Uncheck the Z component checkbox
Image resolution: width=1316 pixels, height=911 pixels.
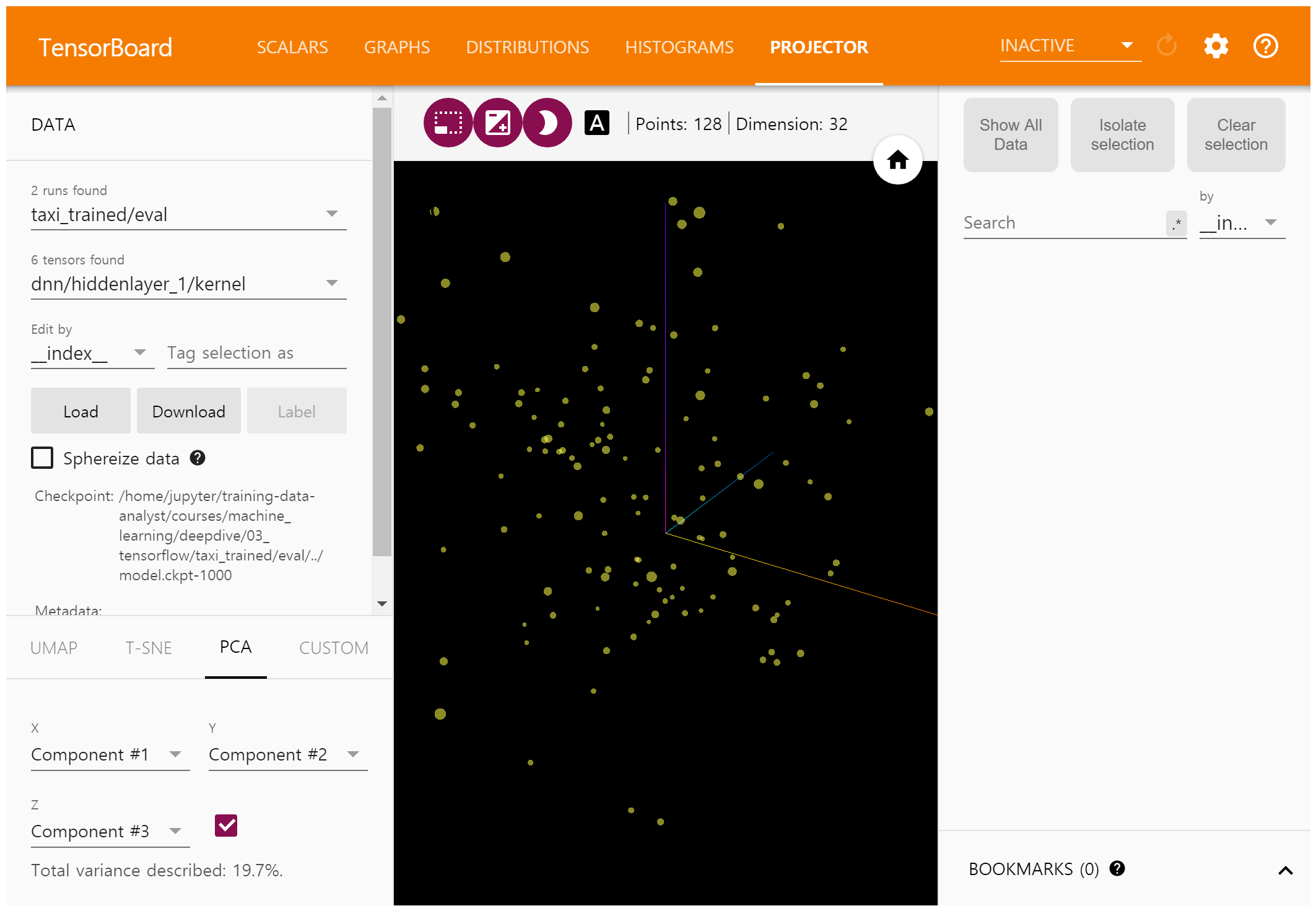226,826
